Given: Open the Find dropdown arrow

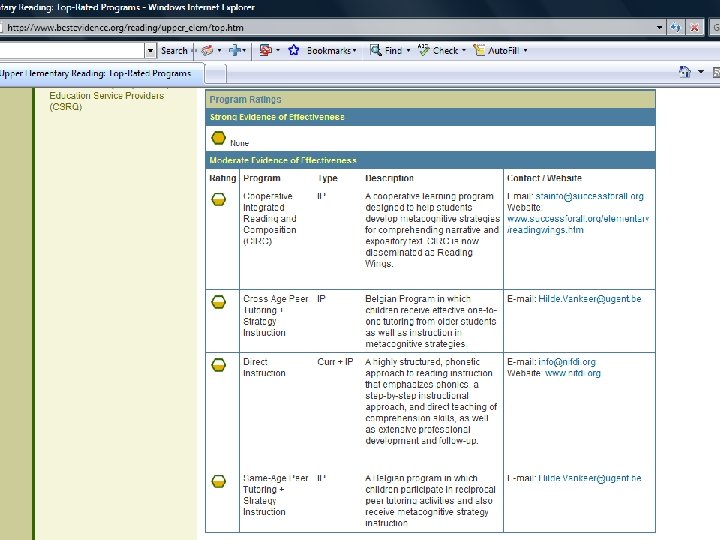Looking at the screenshot, I should point(408,51).
